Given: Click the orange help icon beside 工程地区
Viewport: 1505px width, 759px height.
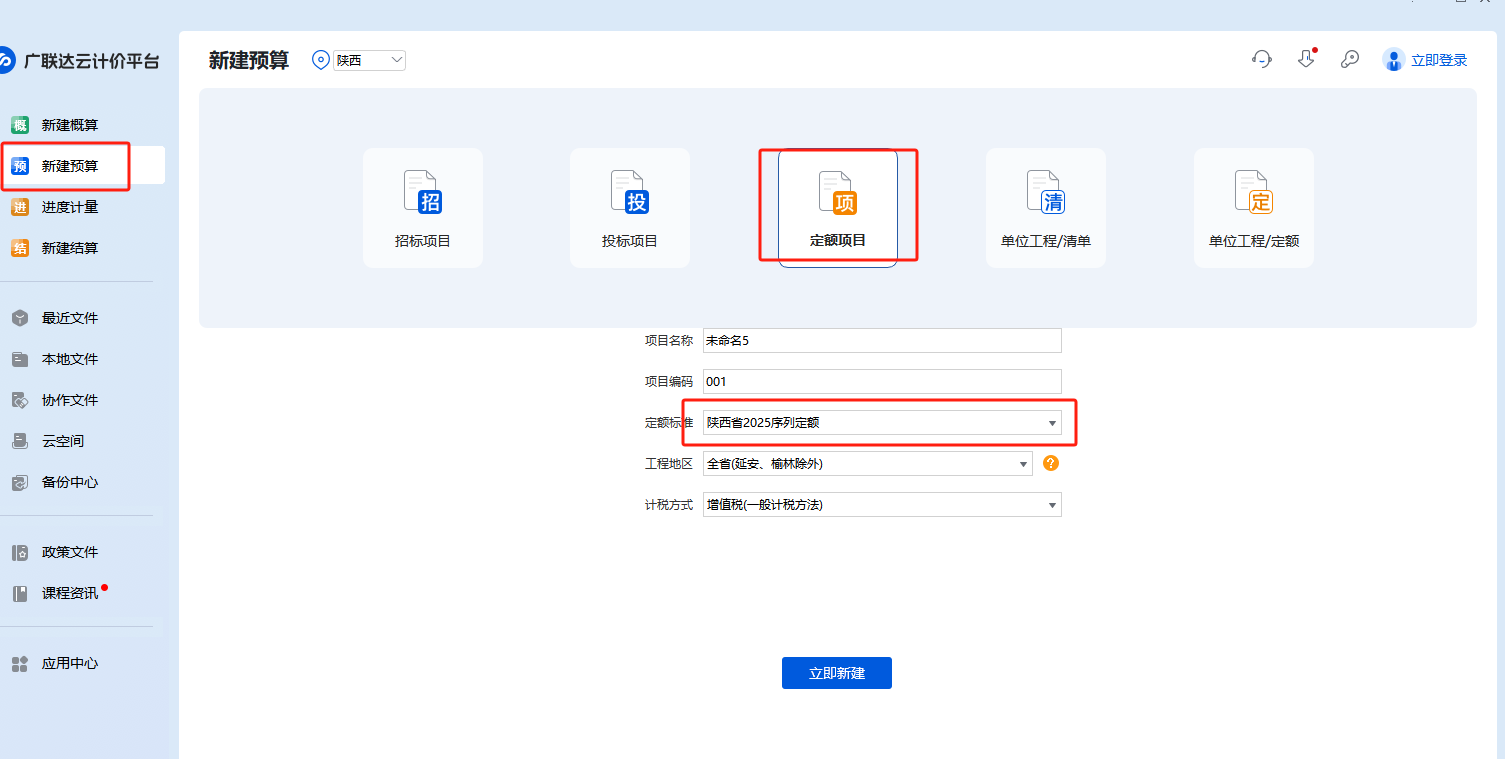Looking at the screenshot, I should (1051, 463).
